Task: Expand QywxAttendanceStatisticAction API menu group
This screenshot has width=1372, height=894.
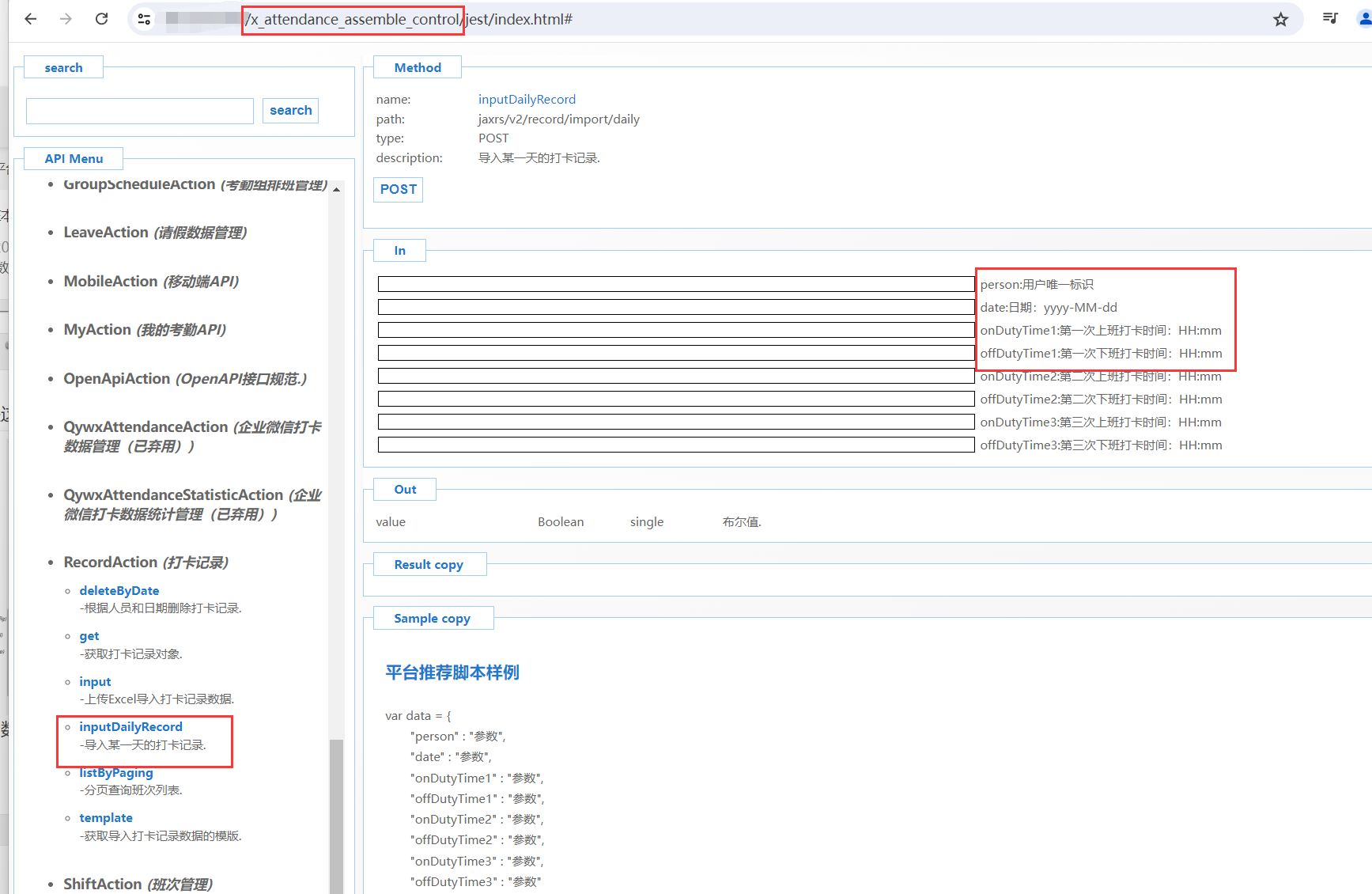Action: [x=192, y=505]
